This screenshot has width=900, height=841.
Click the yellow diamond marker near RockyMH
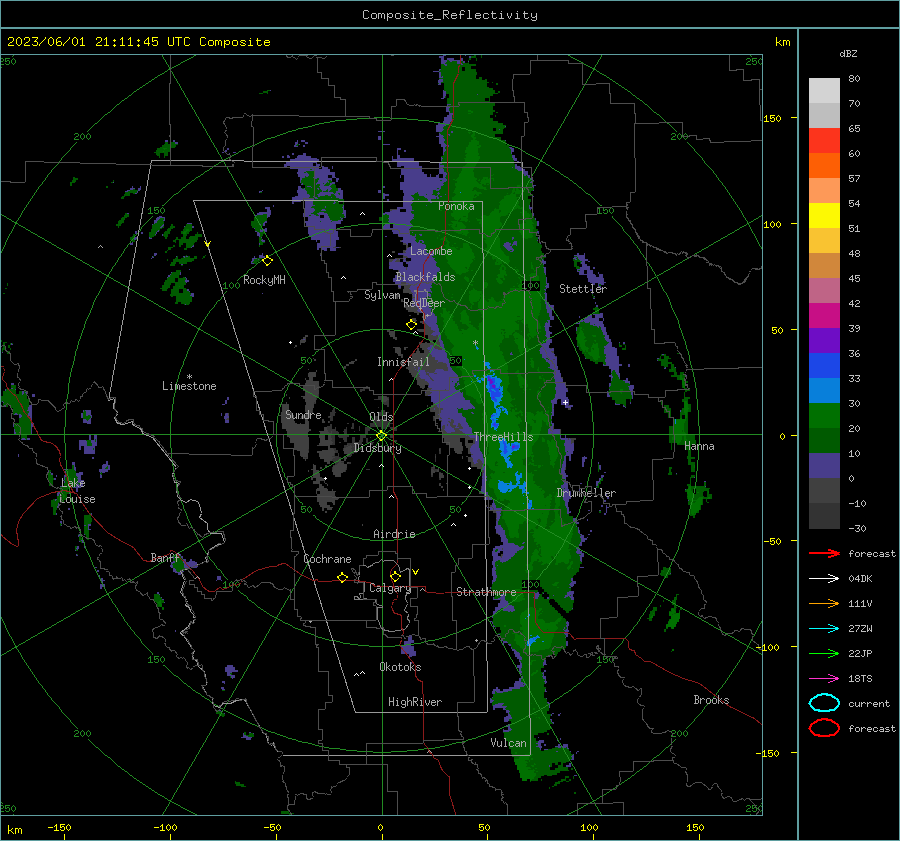click(x=267, y=261)
